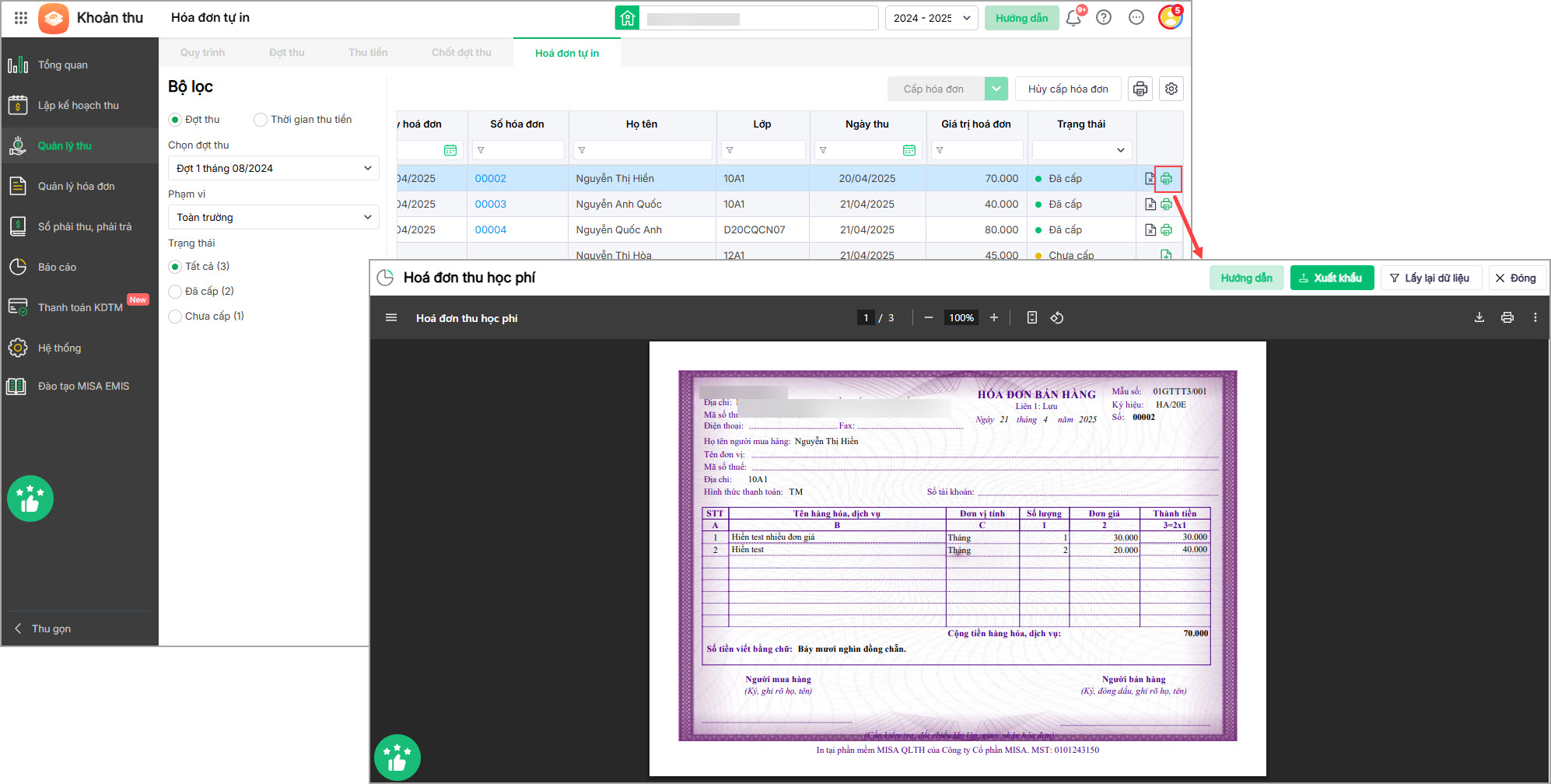Open invoice number 00003 link

[491, 205]
